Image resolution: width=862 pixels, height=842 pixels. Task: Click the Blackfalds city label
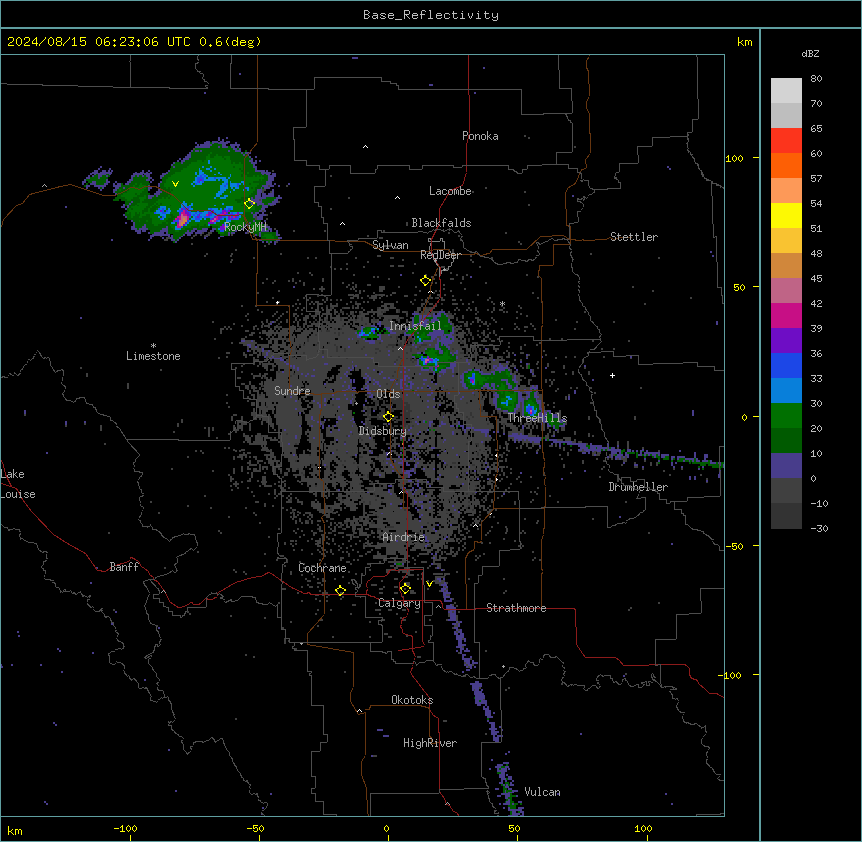tap(441, 223)
